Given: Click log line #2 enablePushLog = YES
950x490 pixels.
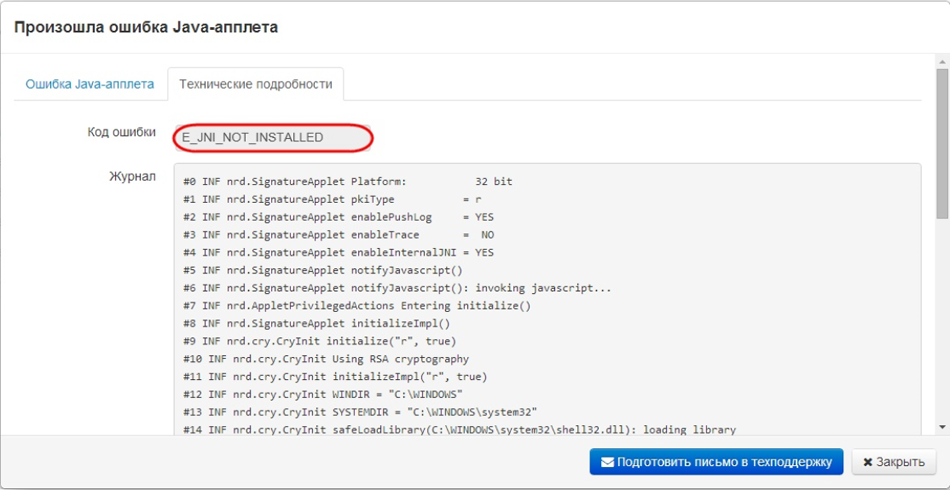Looking at the screenshot, I should tap(339, 217).
